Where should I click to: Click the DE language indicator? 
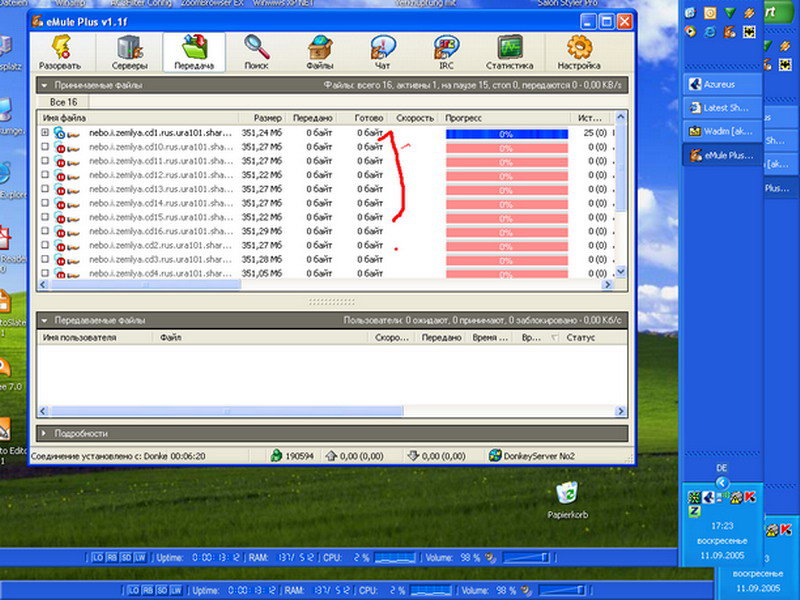coord(721,468)
